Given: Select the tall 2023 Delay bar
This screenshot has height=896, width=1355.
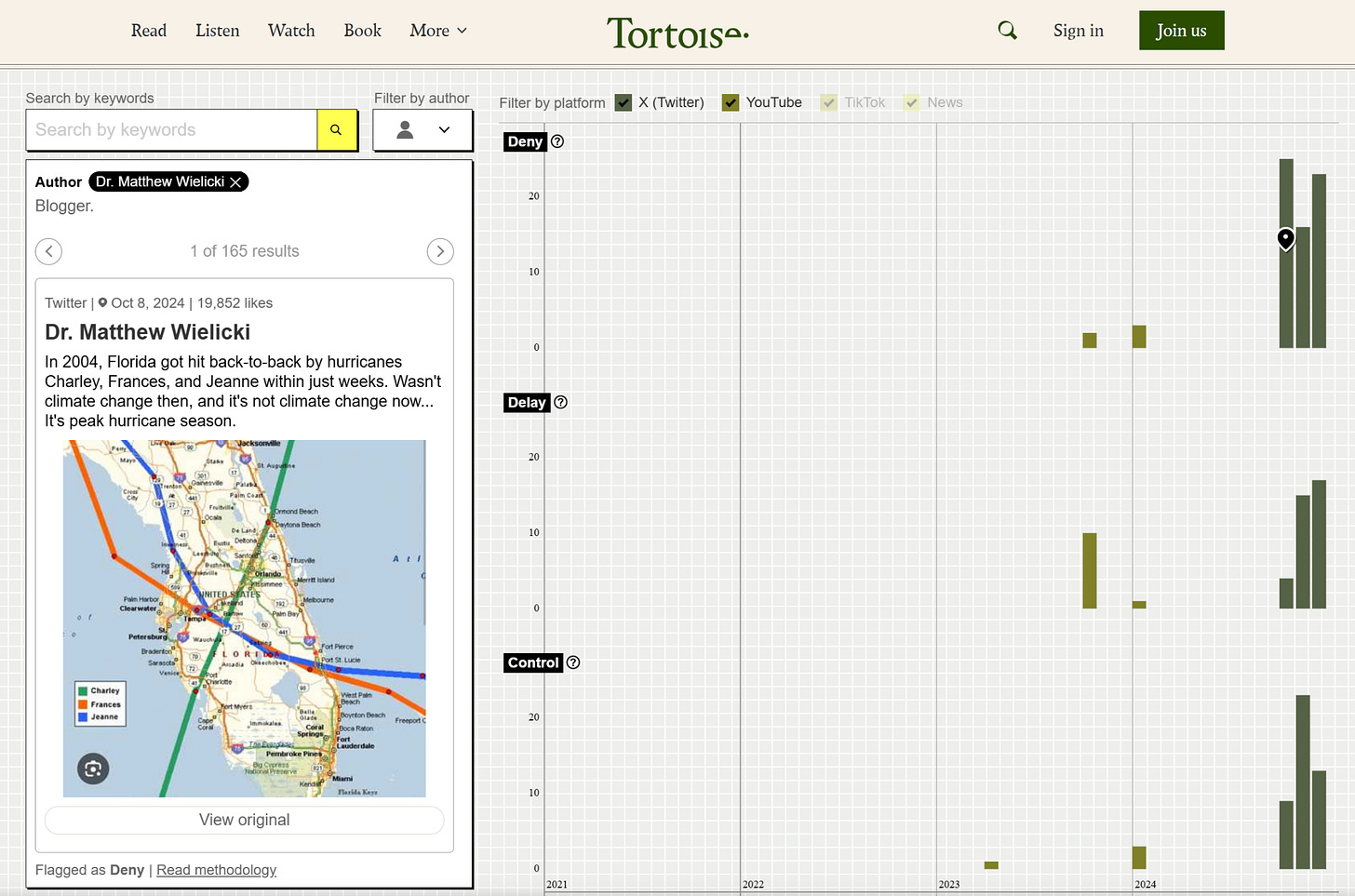Looking at the screenshot, I should (x=1090, y=570).
